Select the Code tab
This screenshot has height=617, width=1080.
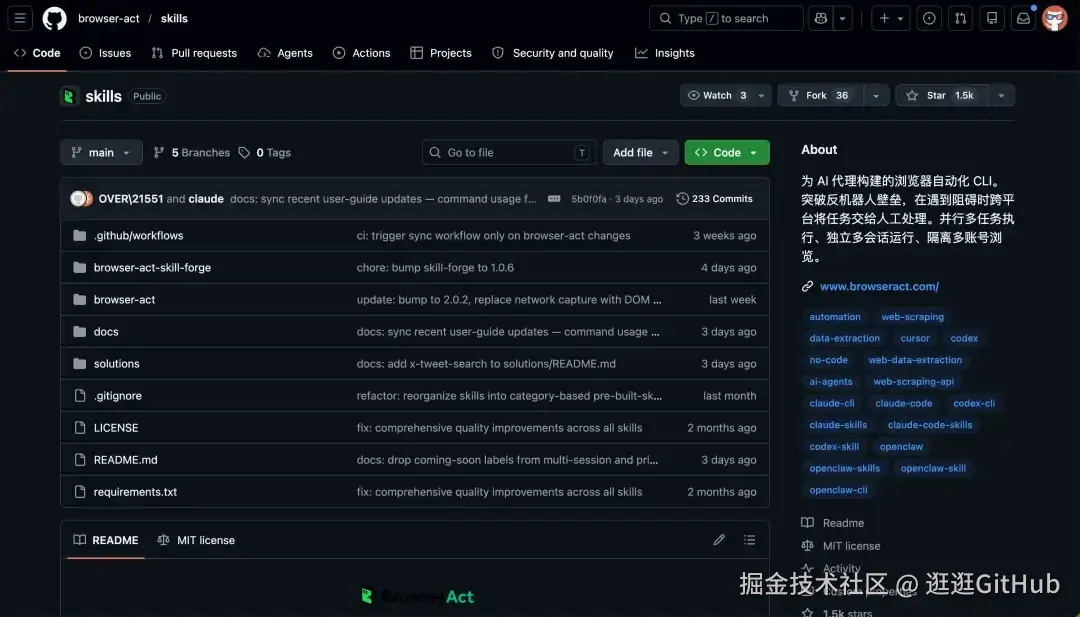(37, 53)
